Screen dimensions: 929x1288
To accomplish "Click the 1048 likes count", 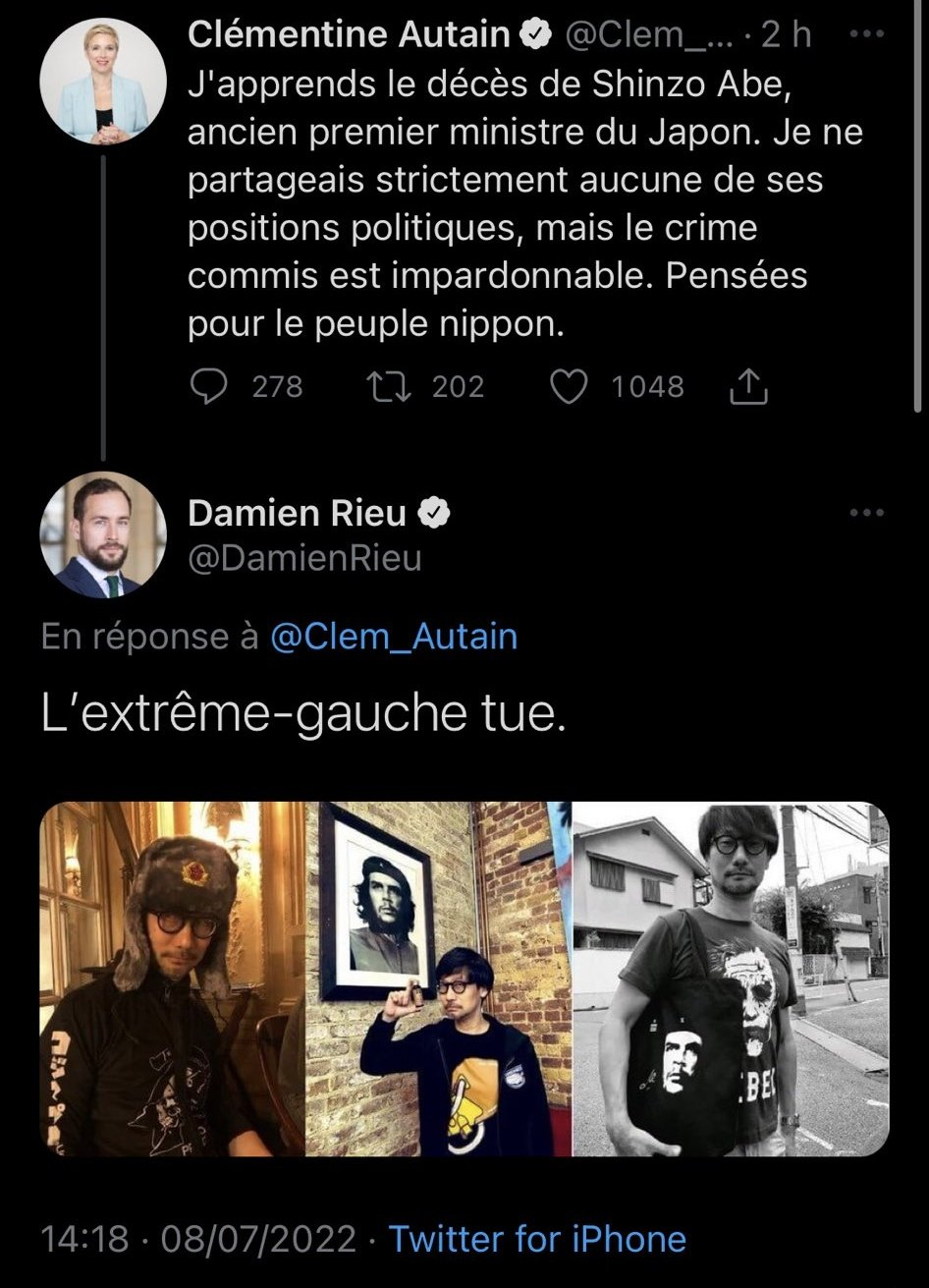I will click(647, 386).
